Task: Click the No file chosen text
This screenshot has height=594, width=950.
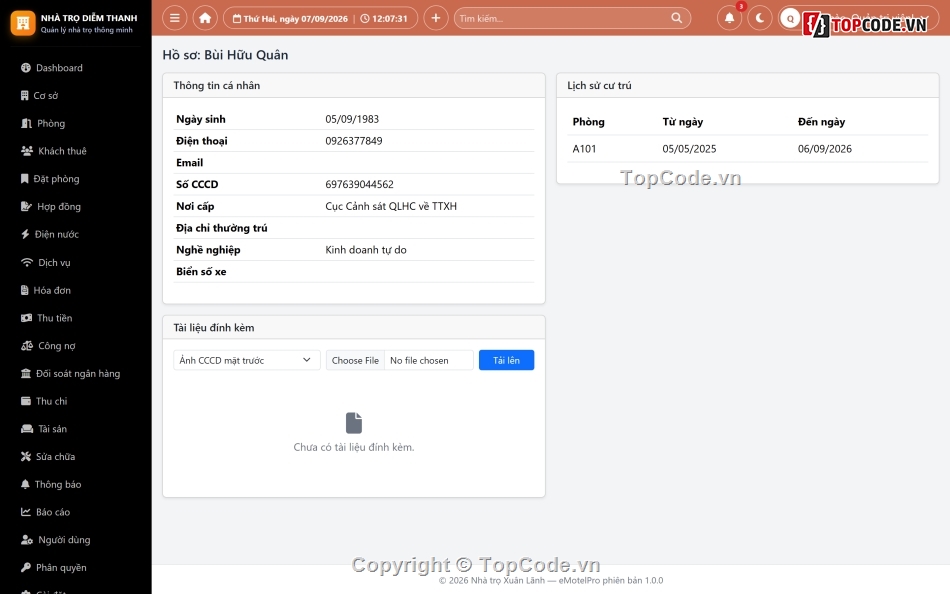Action: coord(419,360)
